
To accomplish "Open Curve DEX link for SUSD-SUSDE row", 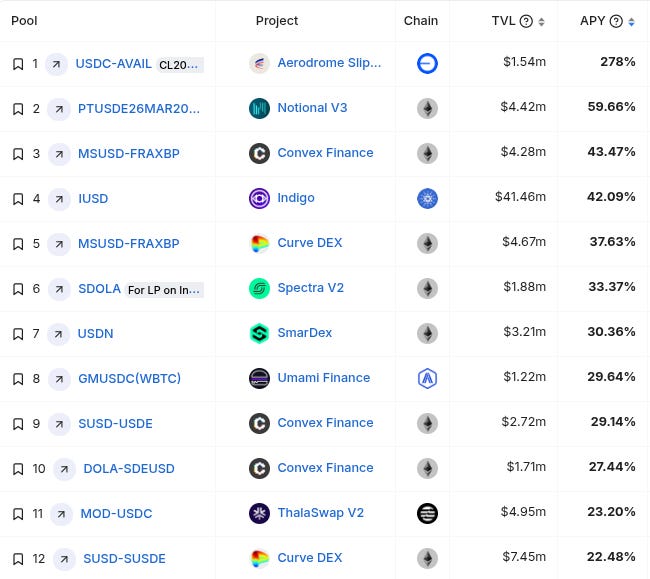I will click(x=310, y=558).
